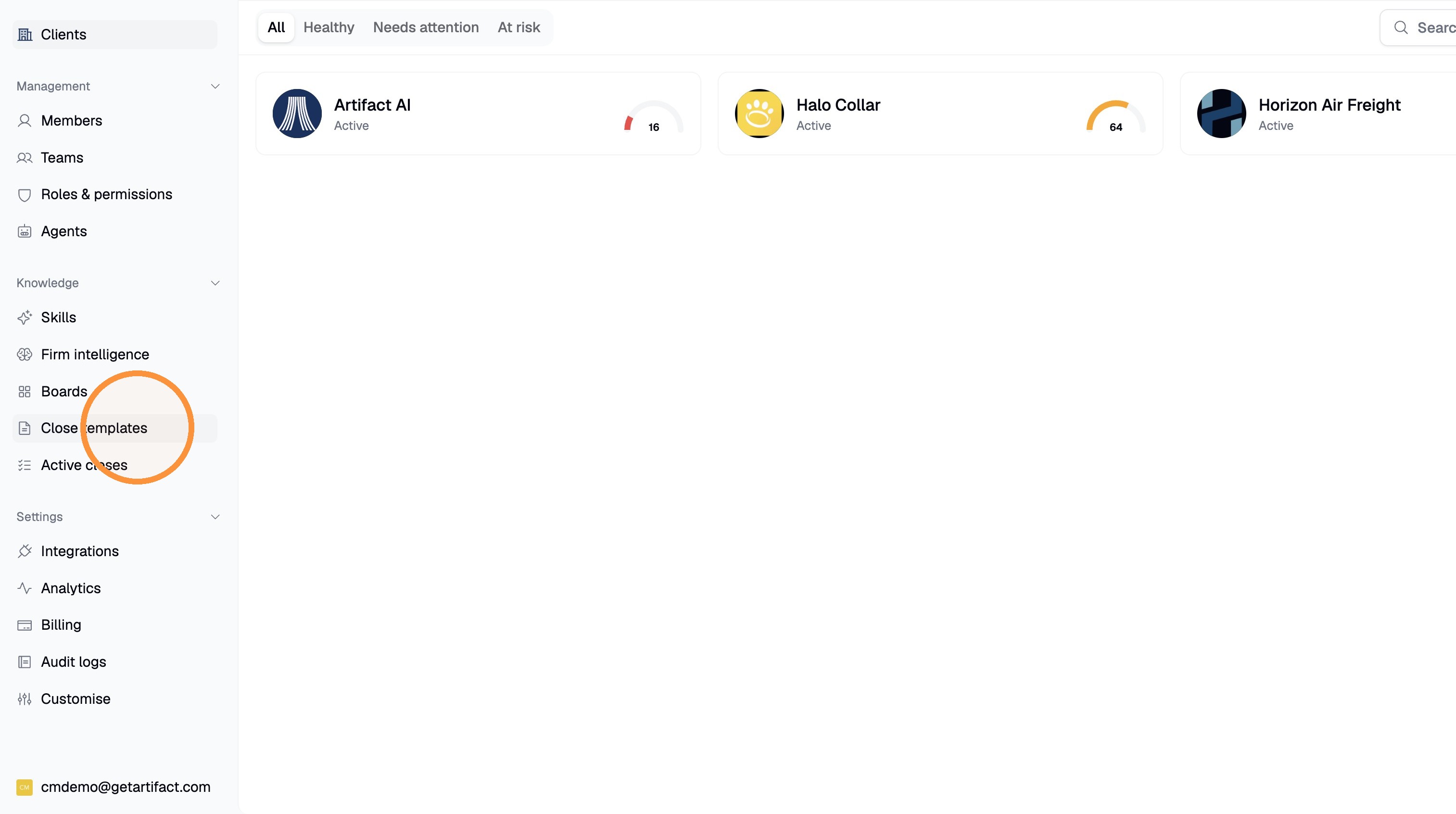Click the Skills sparkle icon
Viewport: 1456px width, 814px height.
25,318
